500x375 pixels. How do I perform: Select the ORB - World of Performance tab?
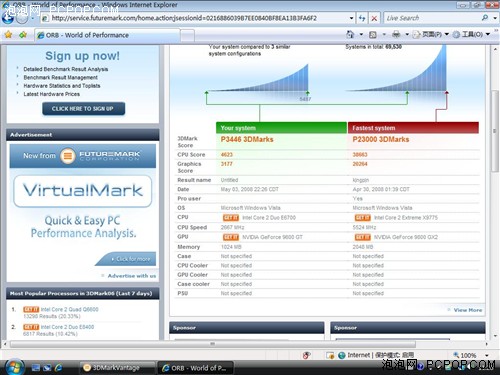tap(107, 35)
